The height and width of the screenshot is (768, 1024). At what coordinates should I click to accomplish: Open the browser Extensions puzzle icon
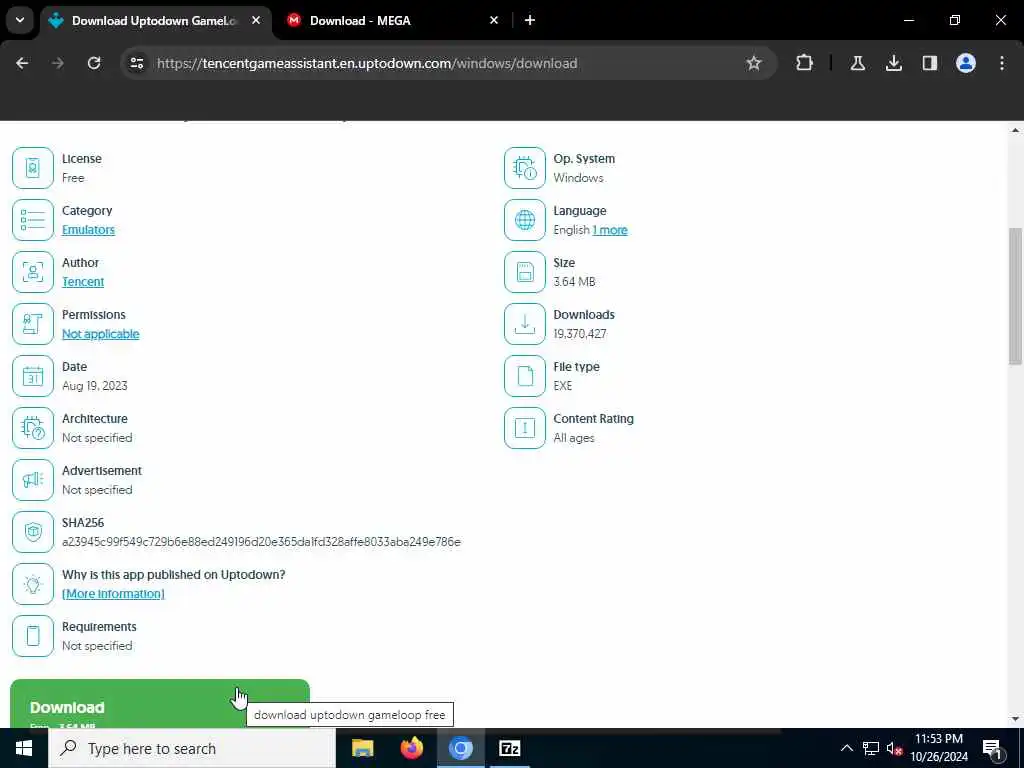805,63
